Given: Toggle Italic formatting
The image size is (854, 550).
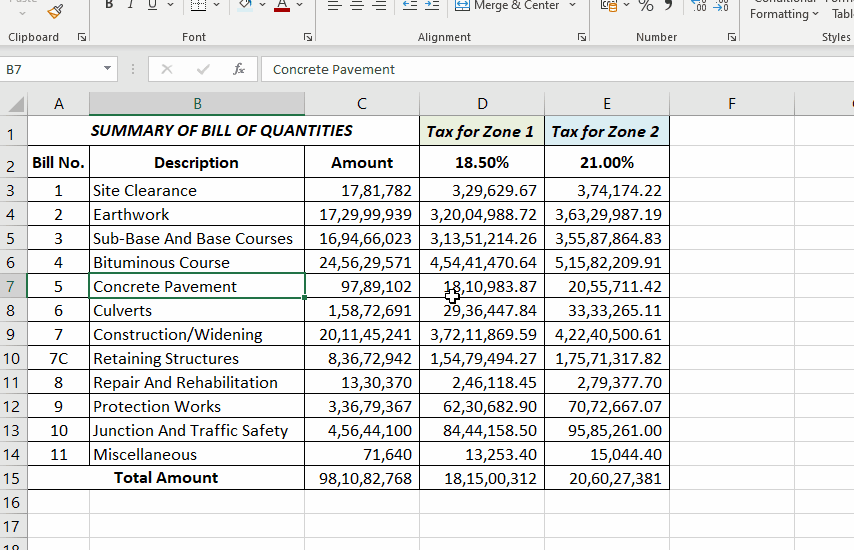Looking at the screenshot, I should pos(131,5).
